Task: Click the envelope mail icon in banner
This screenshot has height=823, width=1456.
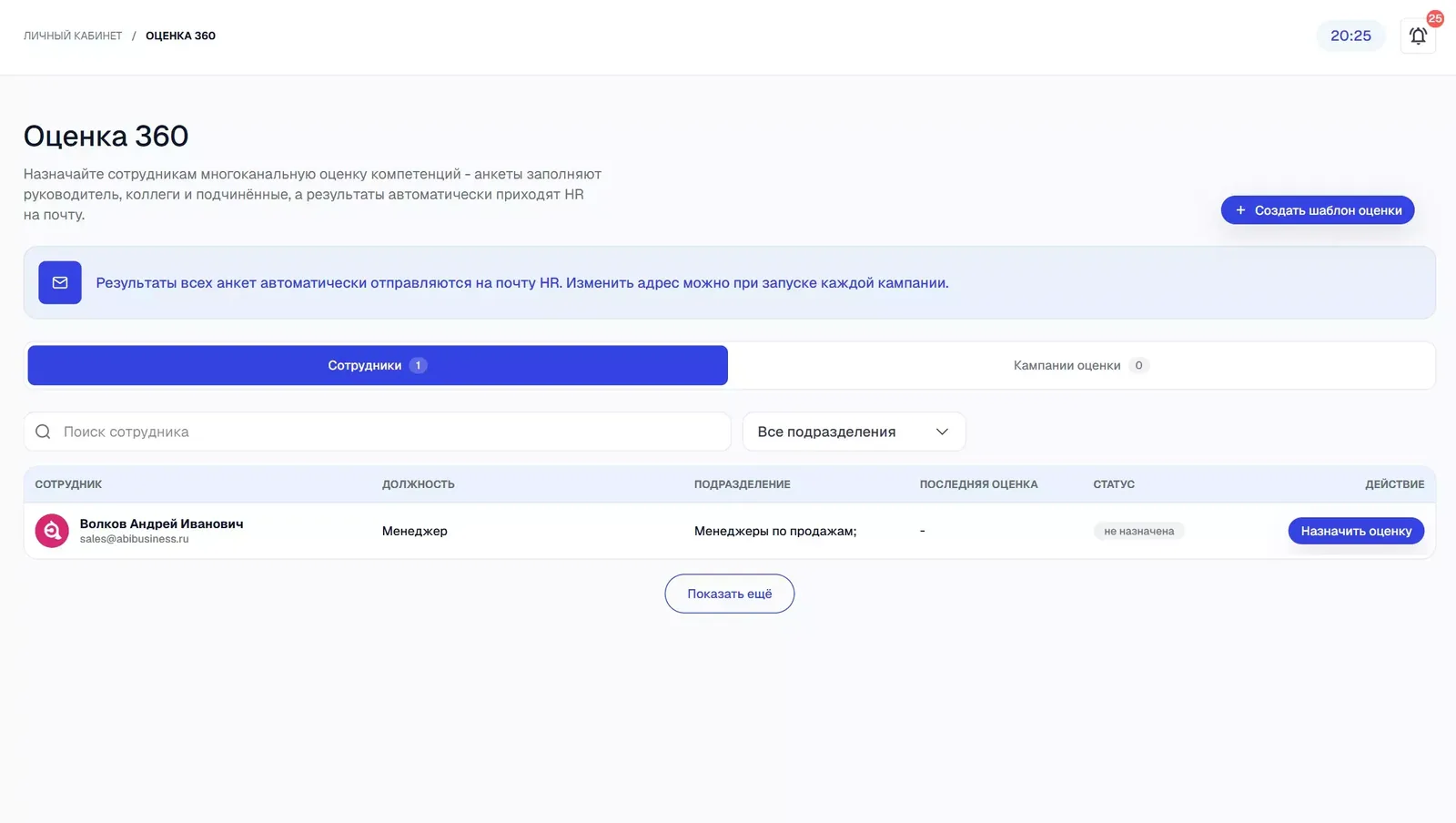Action: click(x=60, y=282)
